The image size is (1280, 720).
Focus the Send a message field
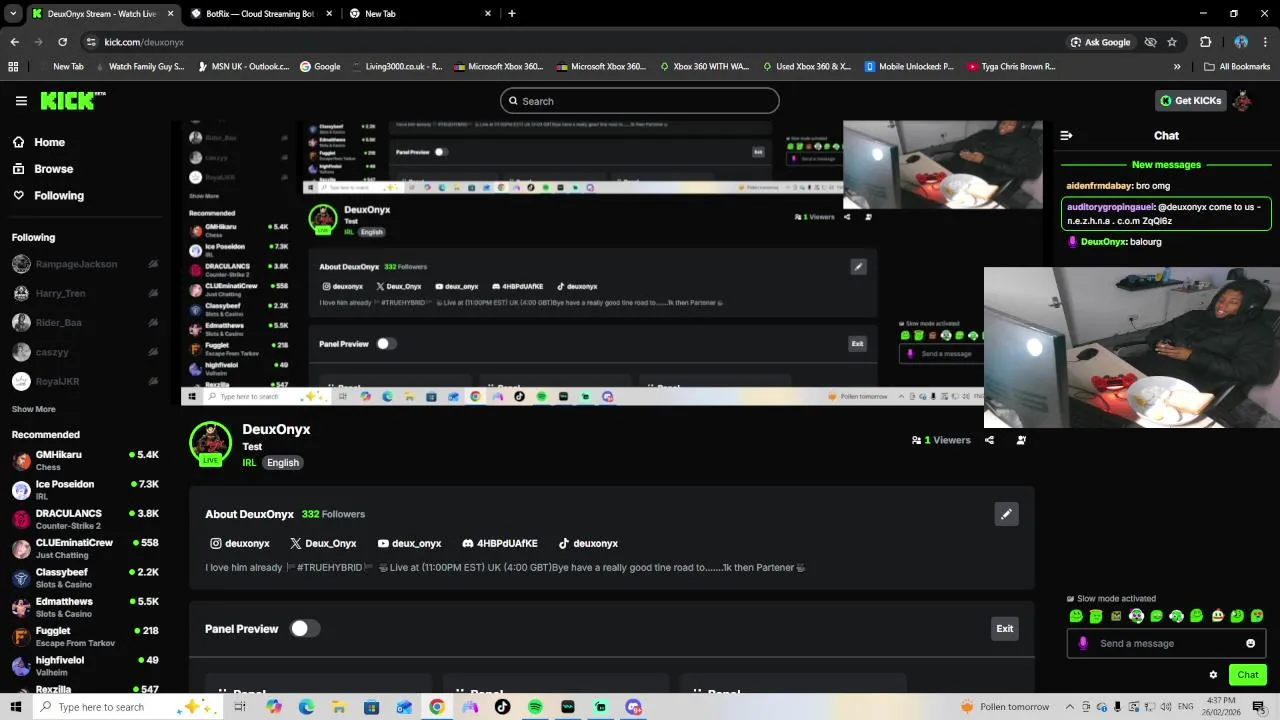click(x=1166, y=643)
